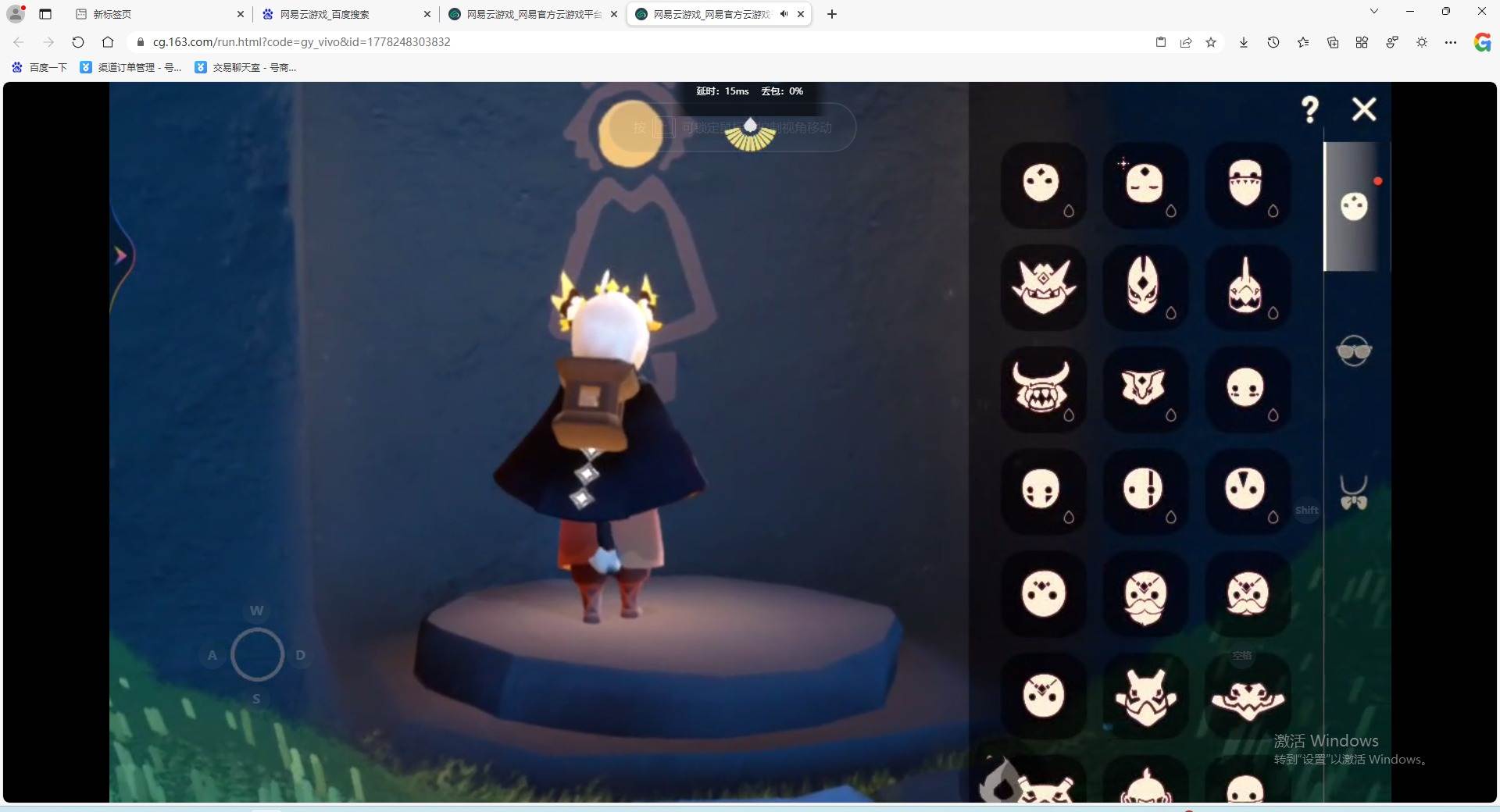This screenshot has width=1500, height=812.
Task: Switch to the necklace category tab
Action: [1354, 493]
